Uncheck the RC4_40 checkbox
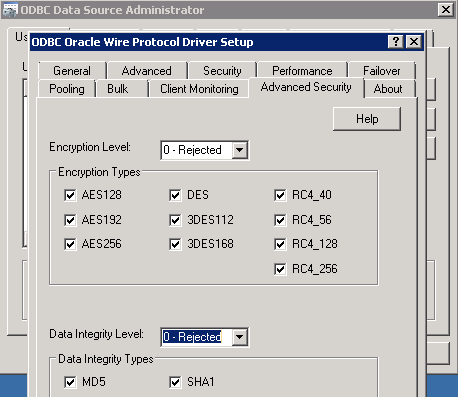The image size is (458, 397). (x=280, y=195)
